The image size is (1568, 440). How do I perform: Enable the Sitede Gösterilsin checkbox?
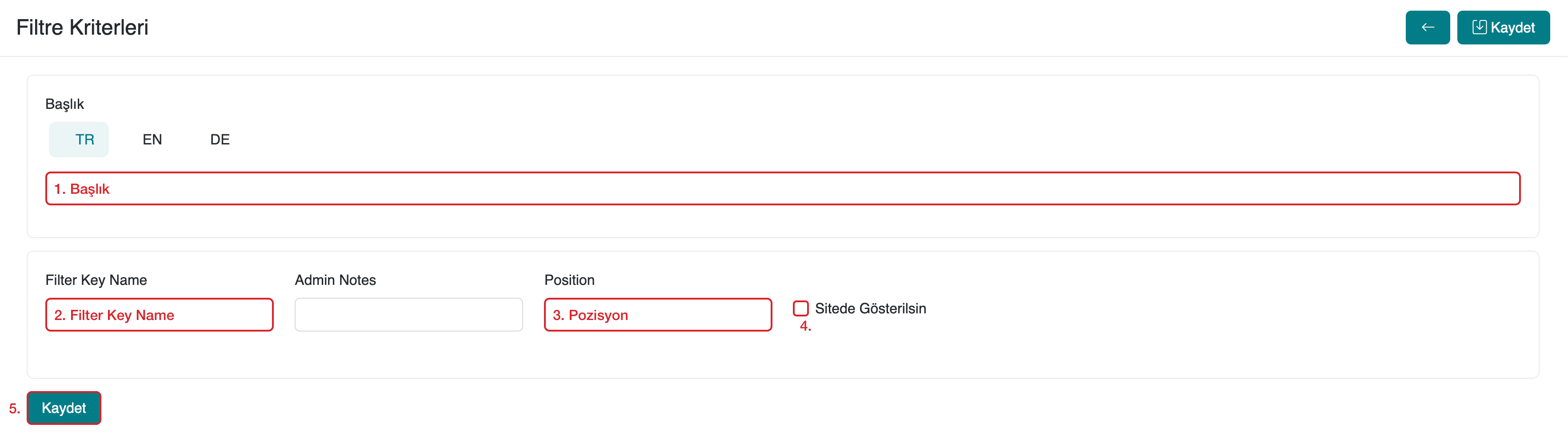coord(800,308)
